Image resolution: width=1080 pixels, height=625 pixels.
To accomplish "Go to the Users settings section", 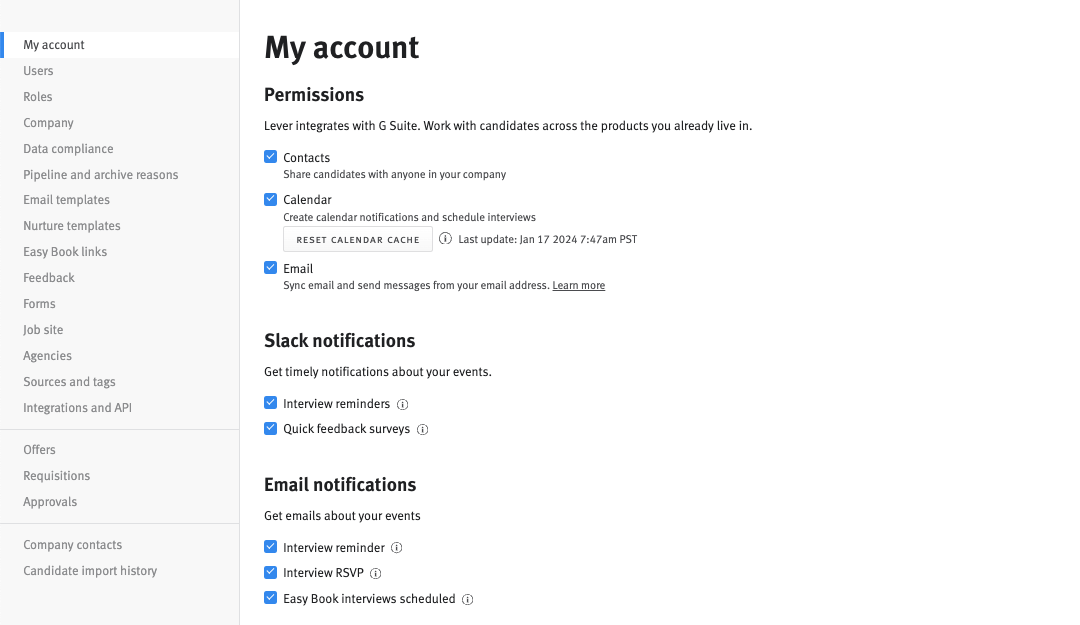I will (38, 70).
